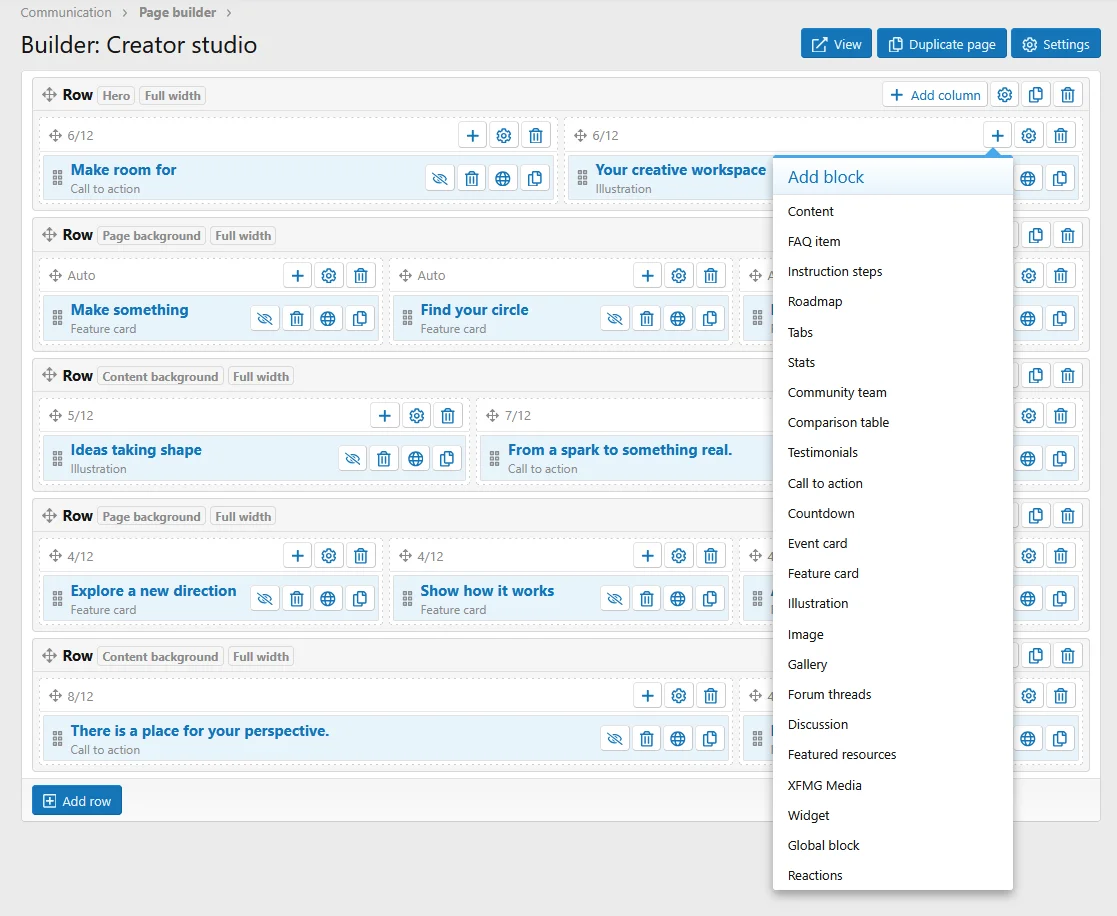Hide the 'Ideas taking shape' illustration block
The width and height of the screenshot is (1117, 916).
tap(352, 459)
